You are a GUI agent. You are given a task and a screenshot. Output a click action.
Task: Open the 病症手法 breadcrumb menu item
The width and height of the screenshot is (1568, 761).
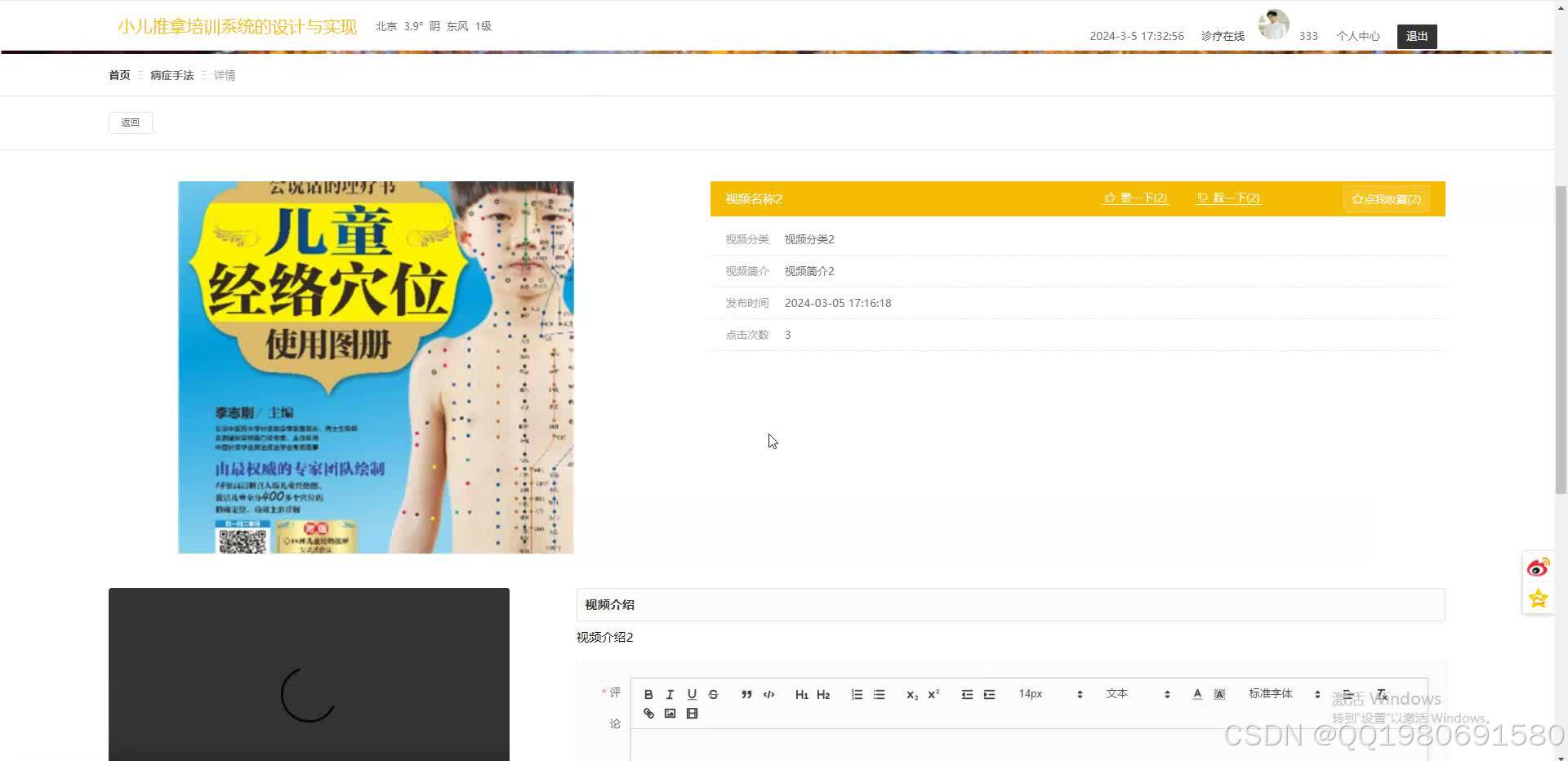[171, 74]
